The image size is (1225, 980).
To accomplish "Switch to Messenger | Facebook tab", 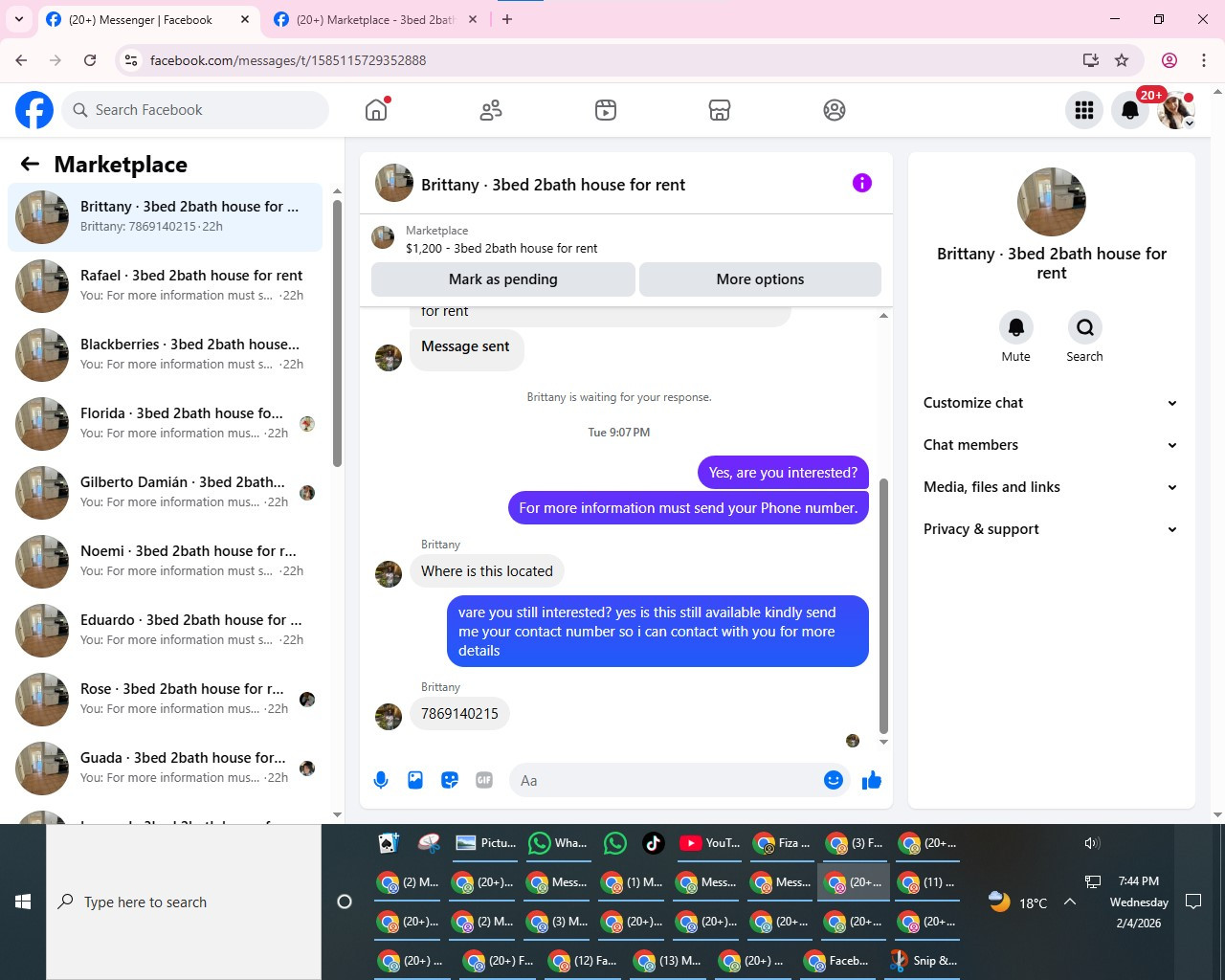I will [x=139, y=19].
